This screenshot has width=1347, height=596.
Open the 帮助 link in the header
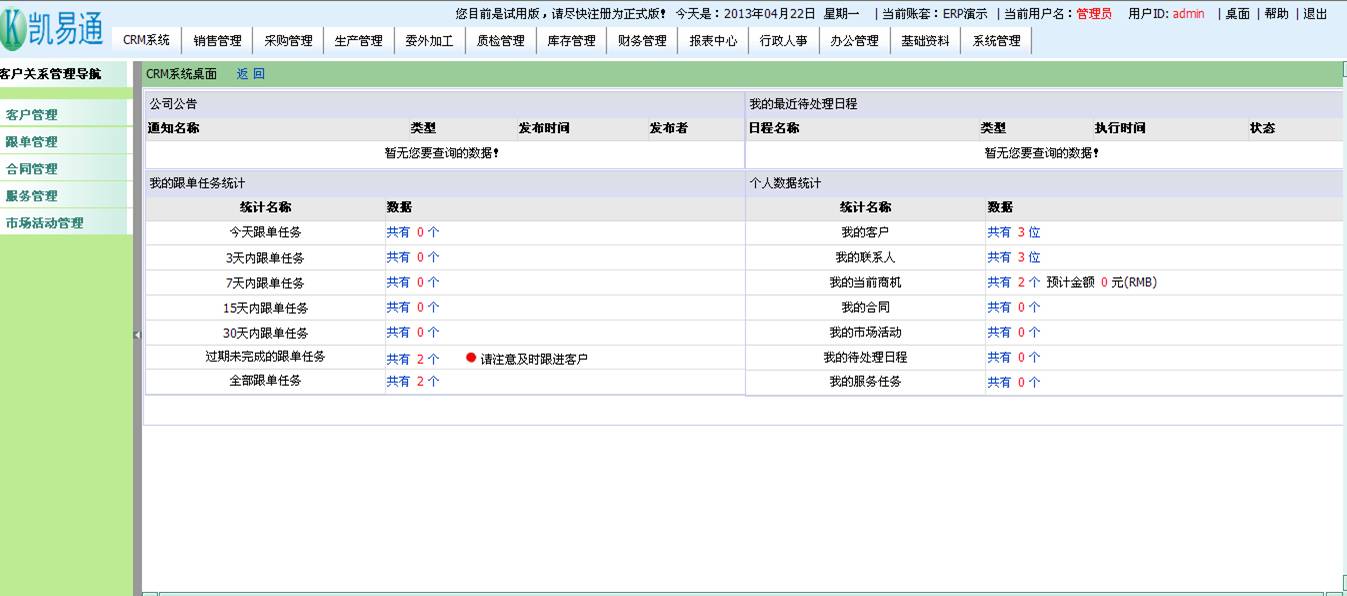tap(1276, 14)
